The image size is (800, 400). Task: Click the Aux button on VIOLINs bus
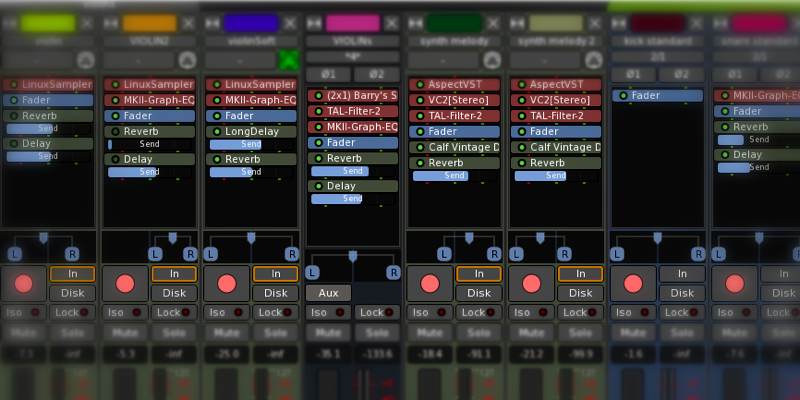coord(328,293)
